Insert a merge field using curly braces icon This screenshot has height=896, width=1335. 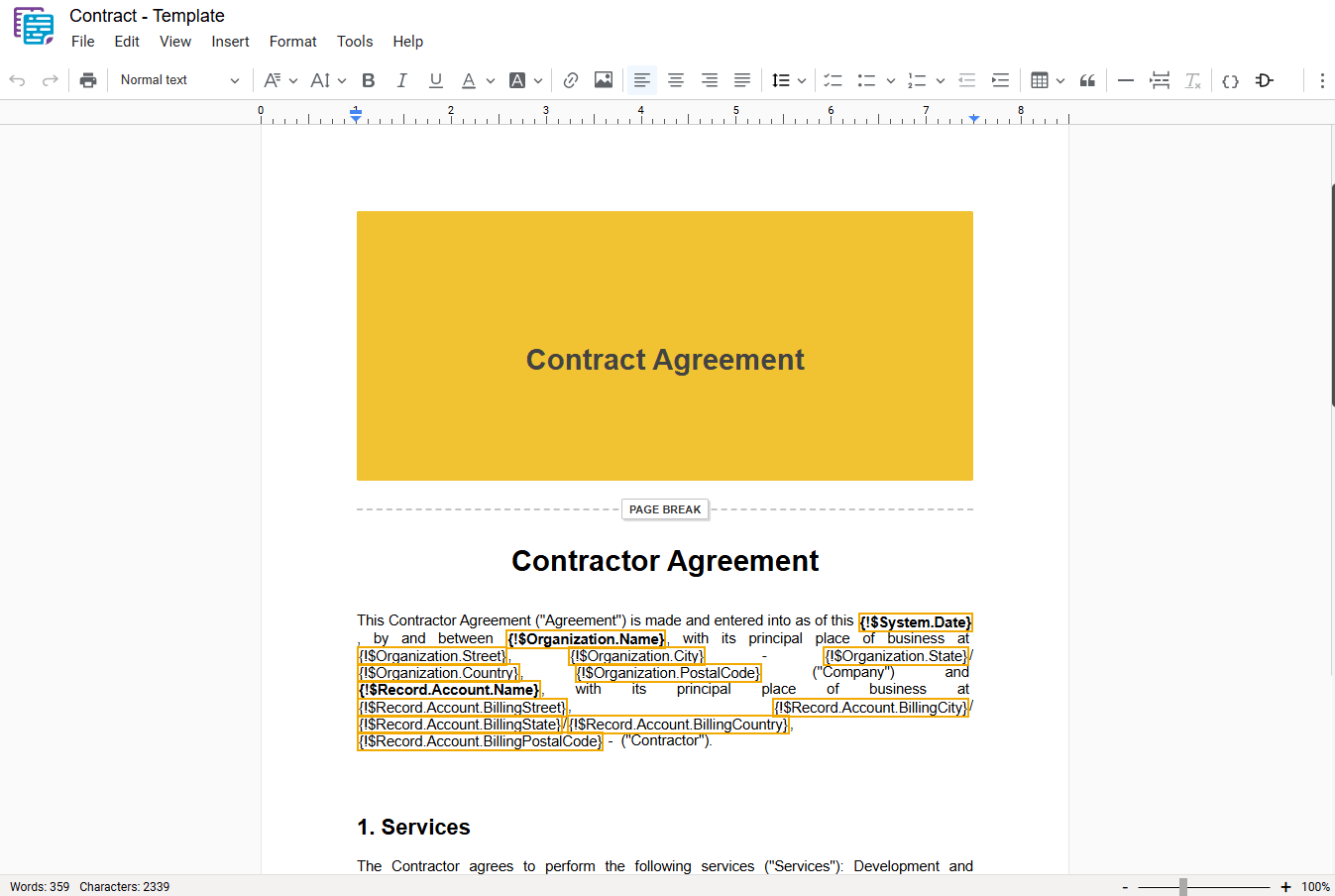tap(1231, 80)
